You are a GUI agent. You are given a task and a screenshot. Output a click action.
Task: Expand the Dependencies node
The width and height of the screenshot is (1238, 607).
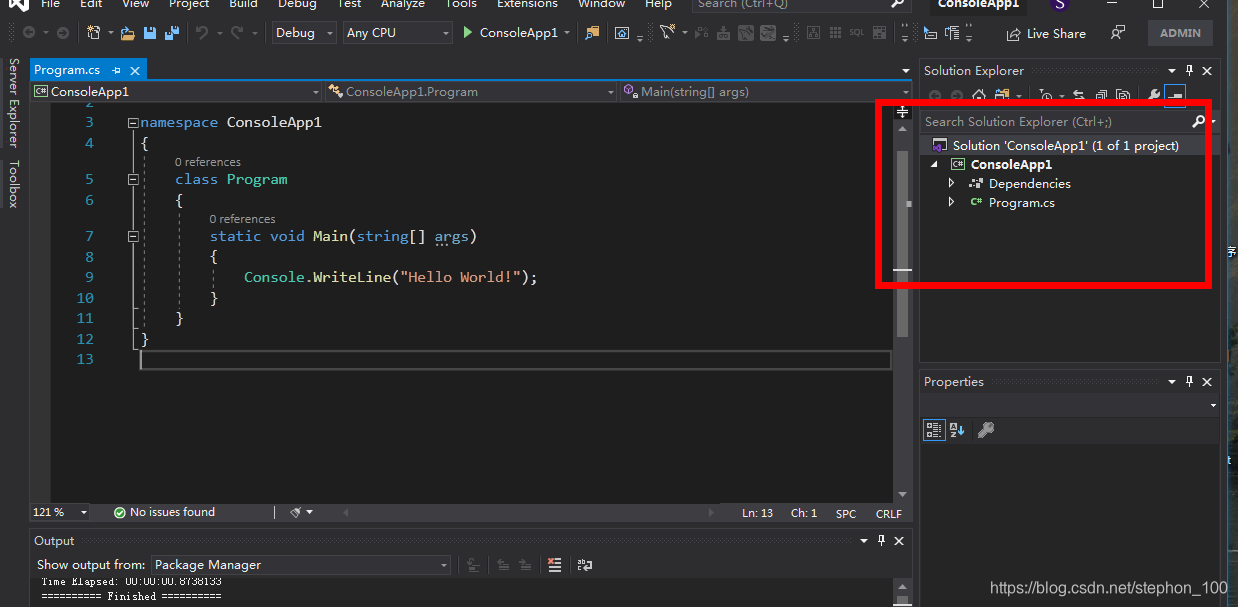952,184
